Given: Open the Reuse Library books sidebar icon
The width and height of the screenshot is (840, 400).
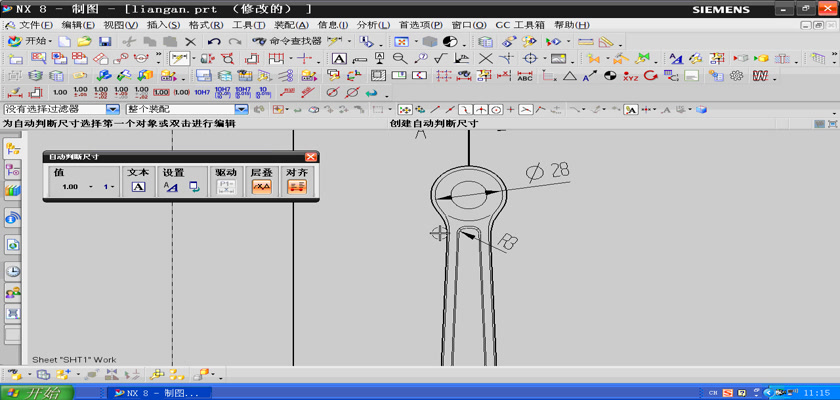Looking at the screenshot, I should point(13,190).
